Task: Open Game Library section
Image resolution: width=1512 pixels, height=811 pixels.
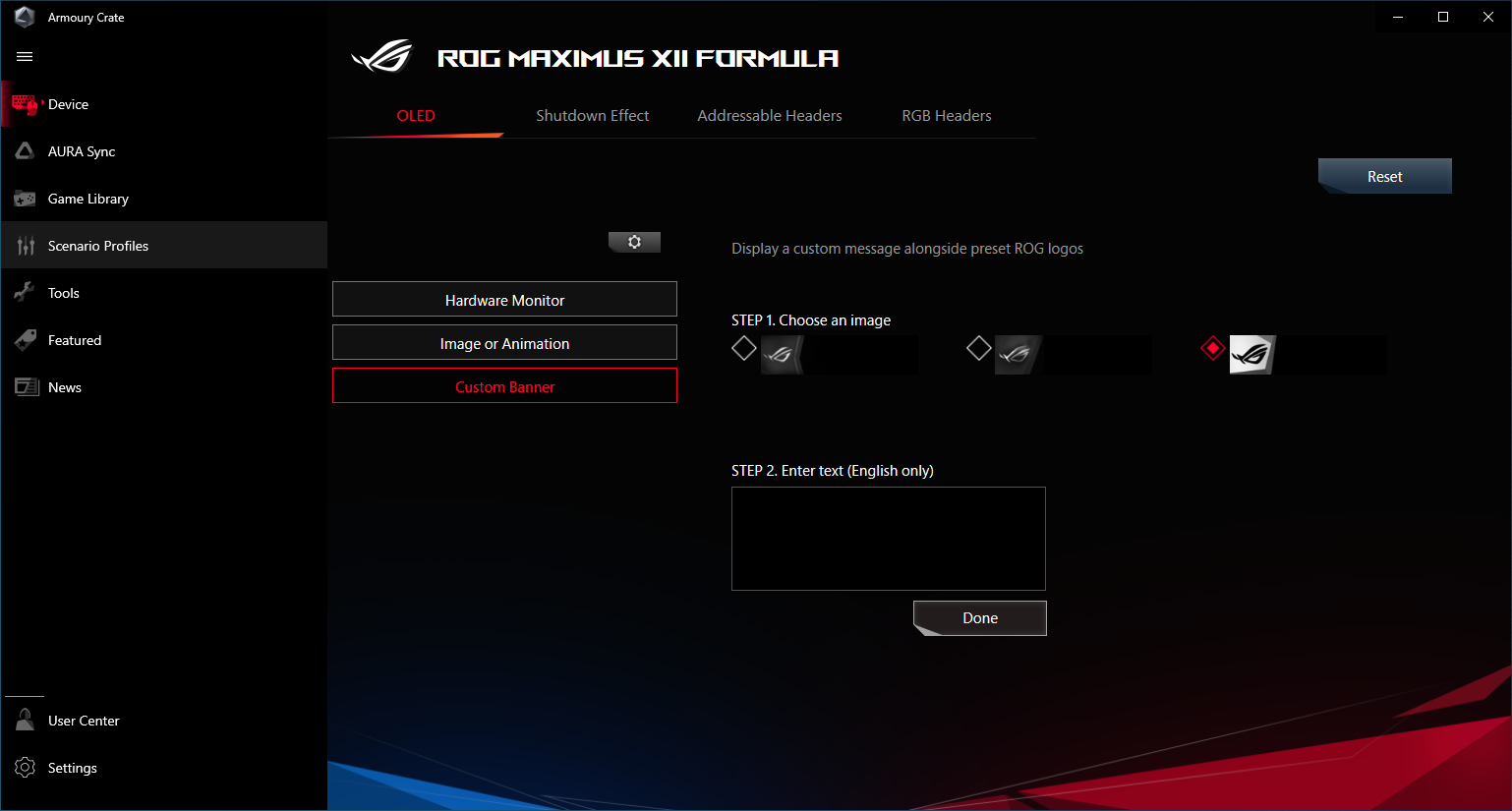Action: tap(164, 199)
